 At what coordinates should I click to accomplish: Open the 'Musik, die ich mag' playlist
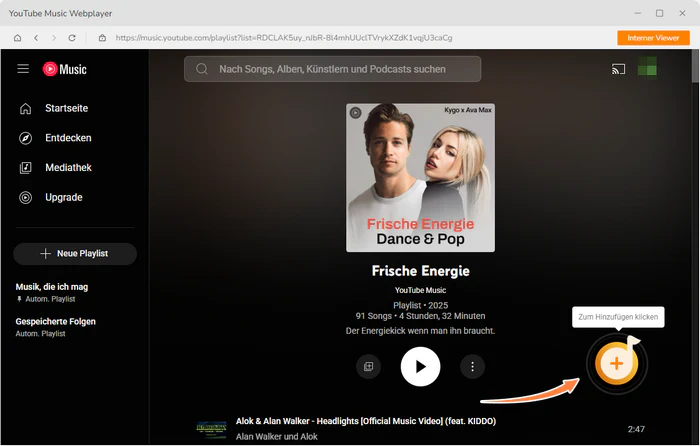52,292
